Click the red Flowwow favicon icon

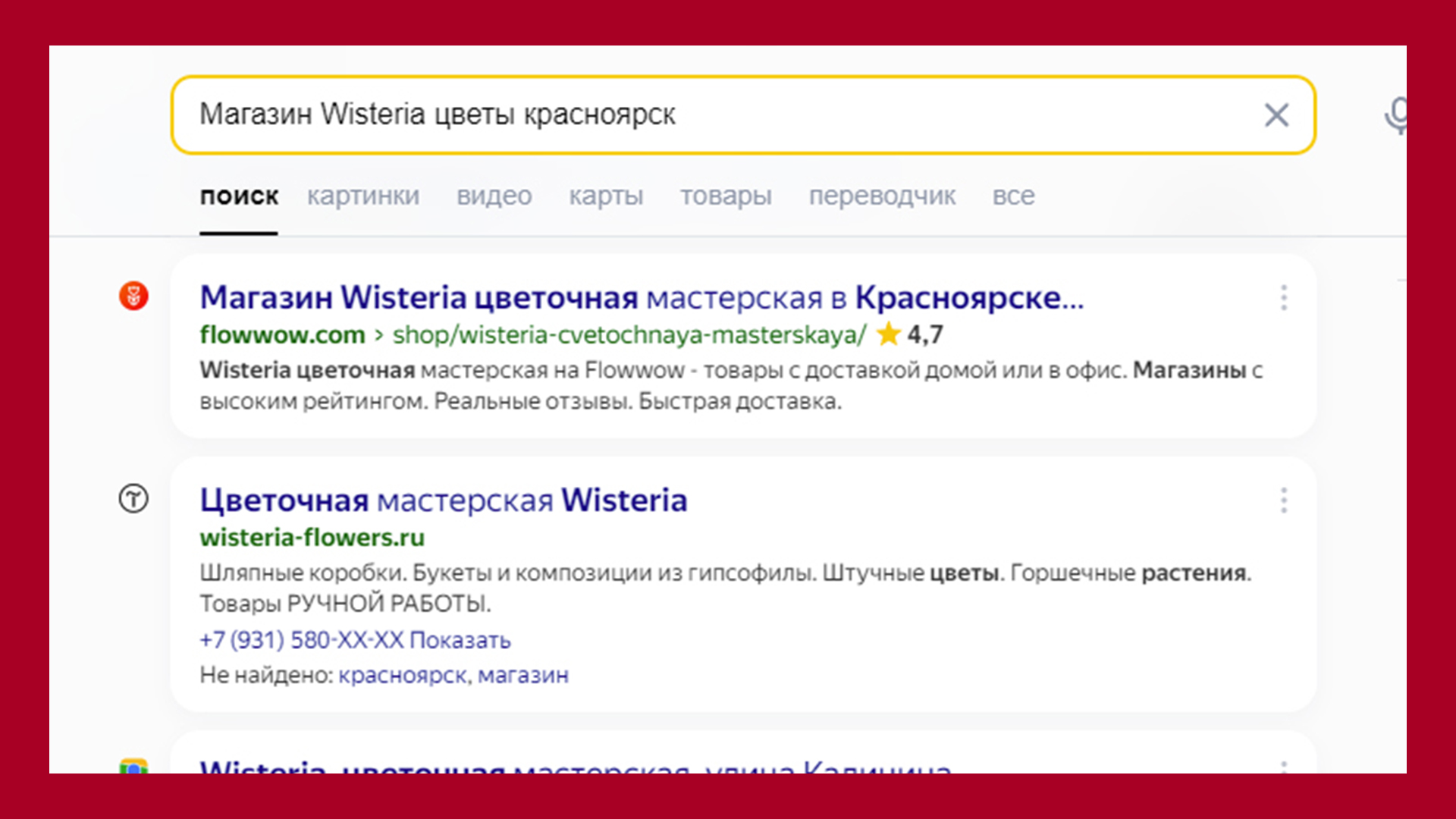click(x=133, y=297)
